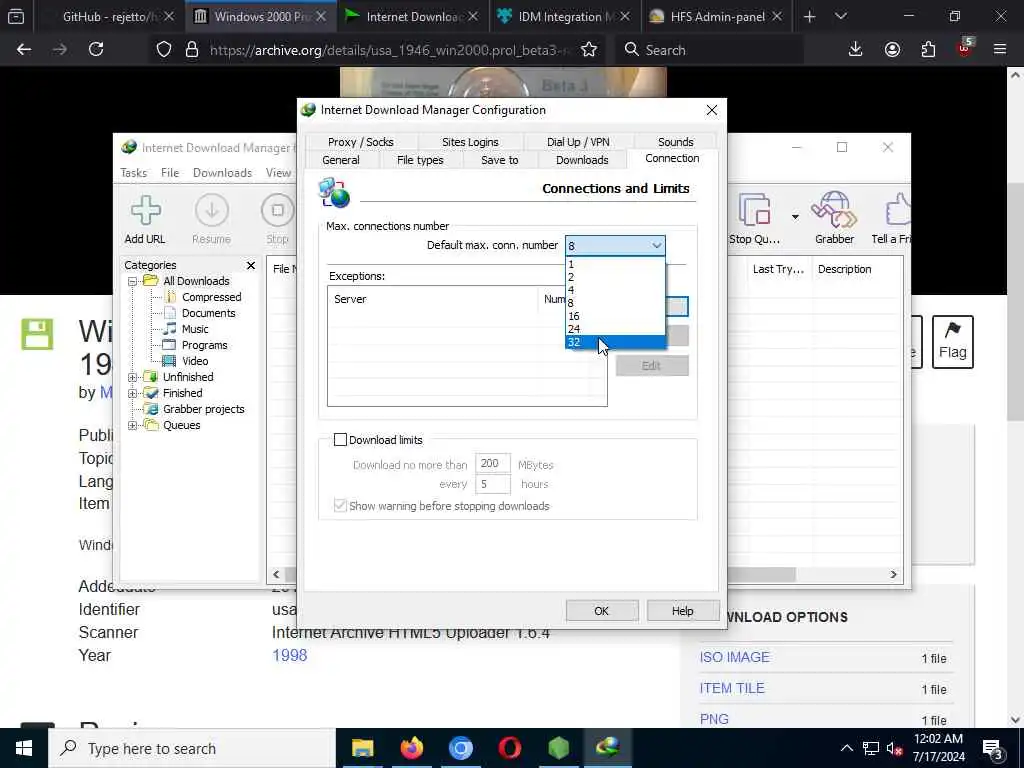Viewport: 1024px width, 768px height.
Task: Open PNG download link
Action: [x=714, y=719]
